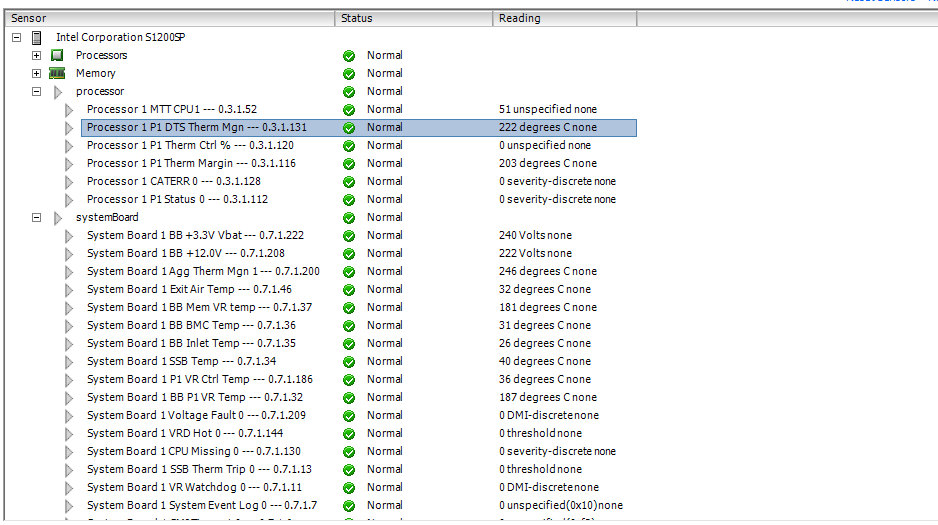Select System Board 1 System Event Log 0 sensor
The width and height of the screenshot is (938, 525).
click(202, 505)
